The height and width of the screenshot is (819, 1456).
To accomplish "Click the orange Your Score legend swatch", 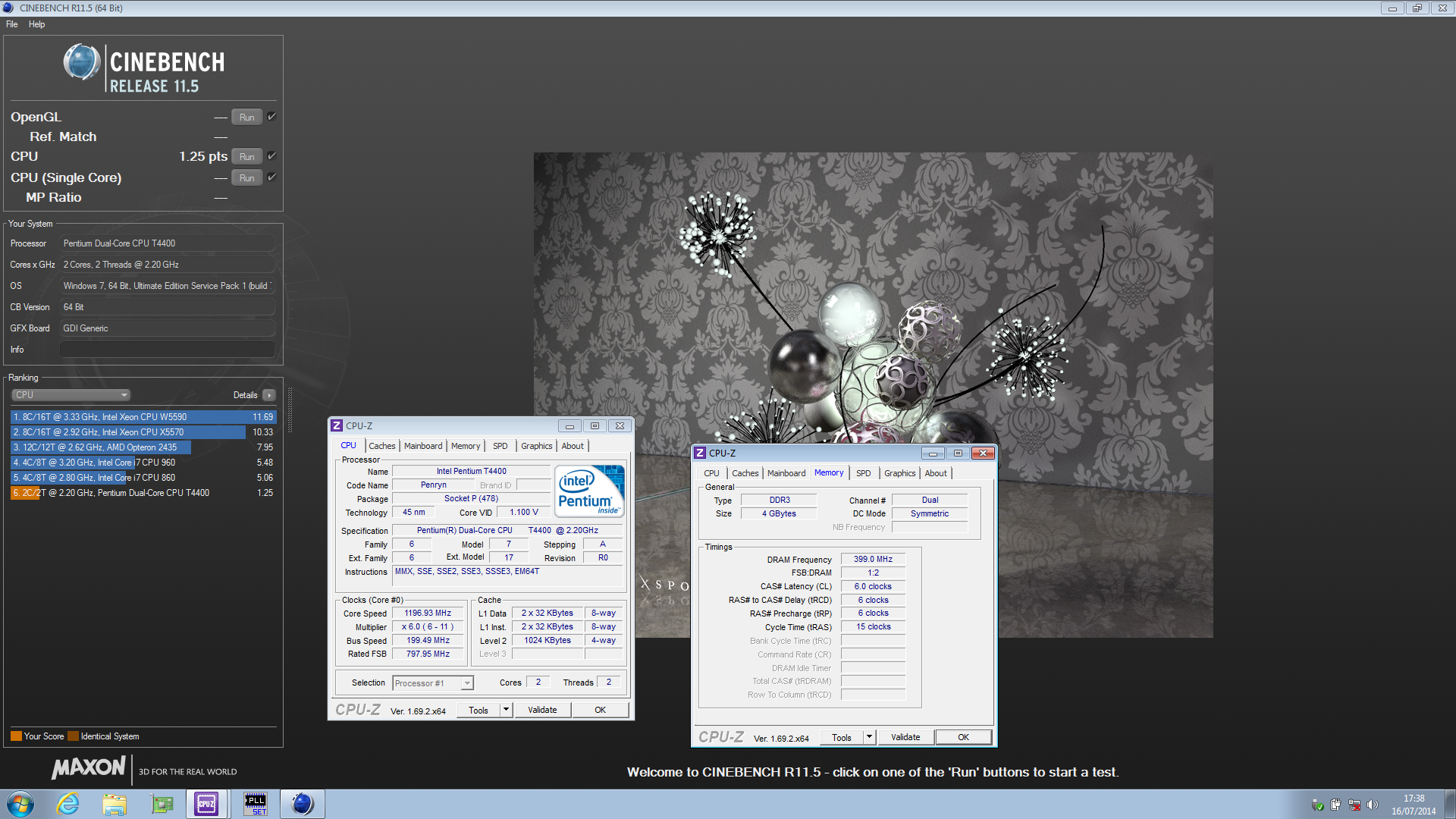I will click(x=16, y=736).
